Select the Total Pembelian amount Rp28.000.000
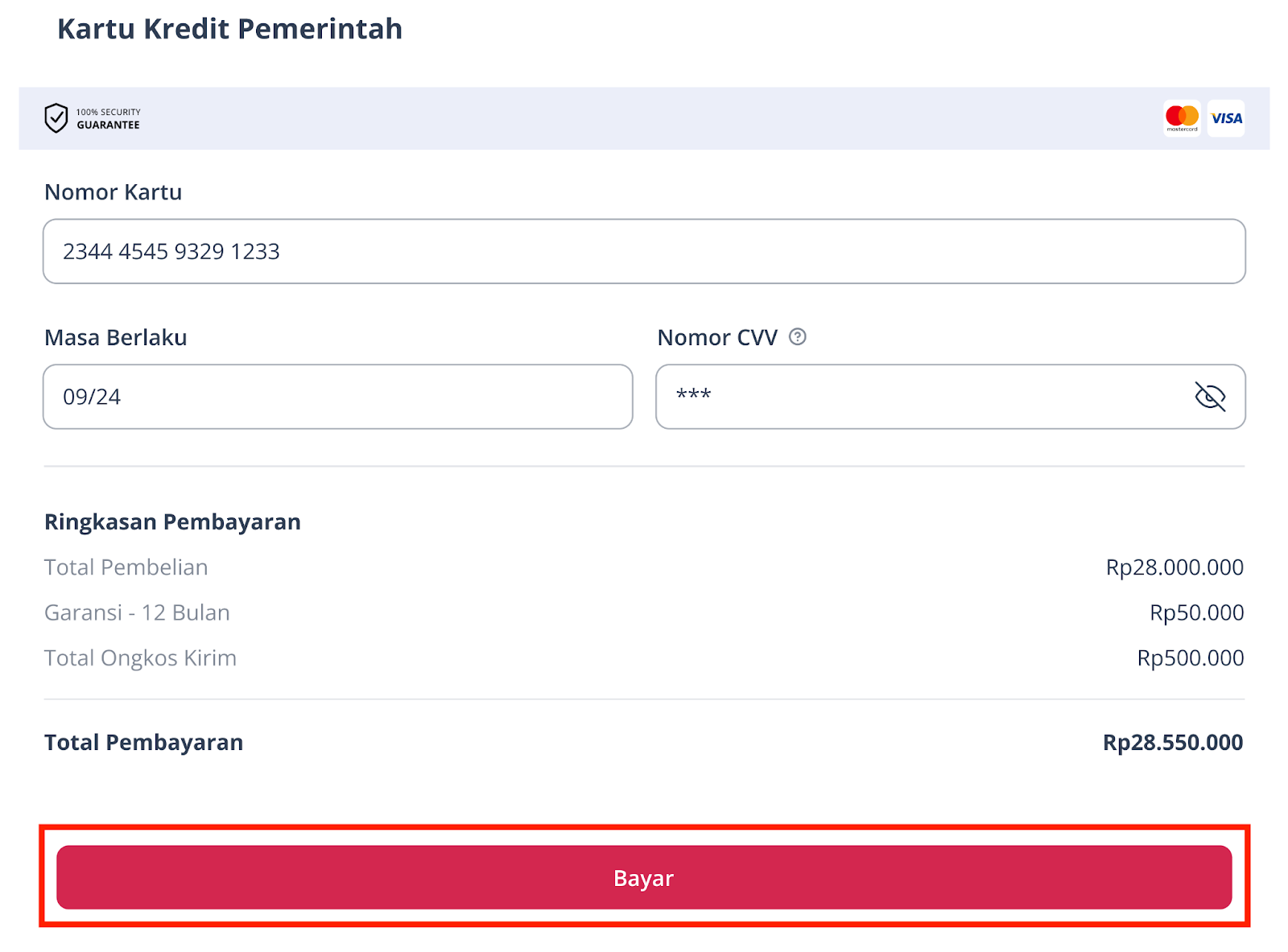The image size is (1288, 952). click(1174, 567)
